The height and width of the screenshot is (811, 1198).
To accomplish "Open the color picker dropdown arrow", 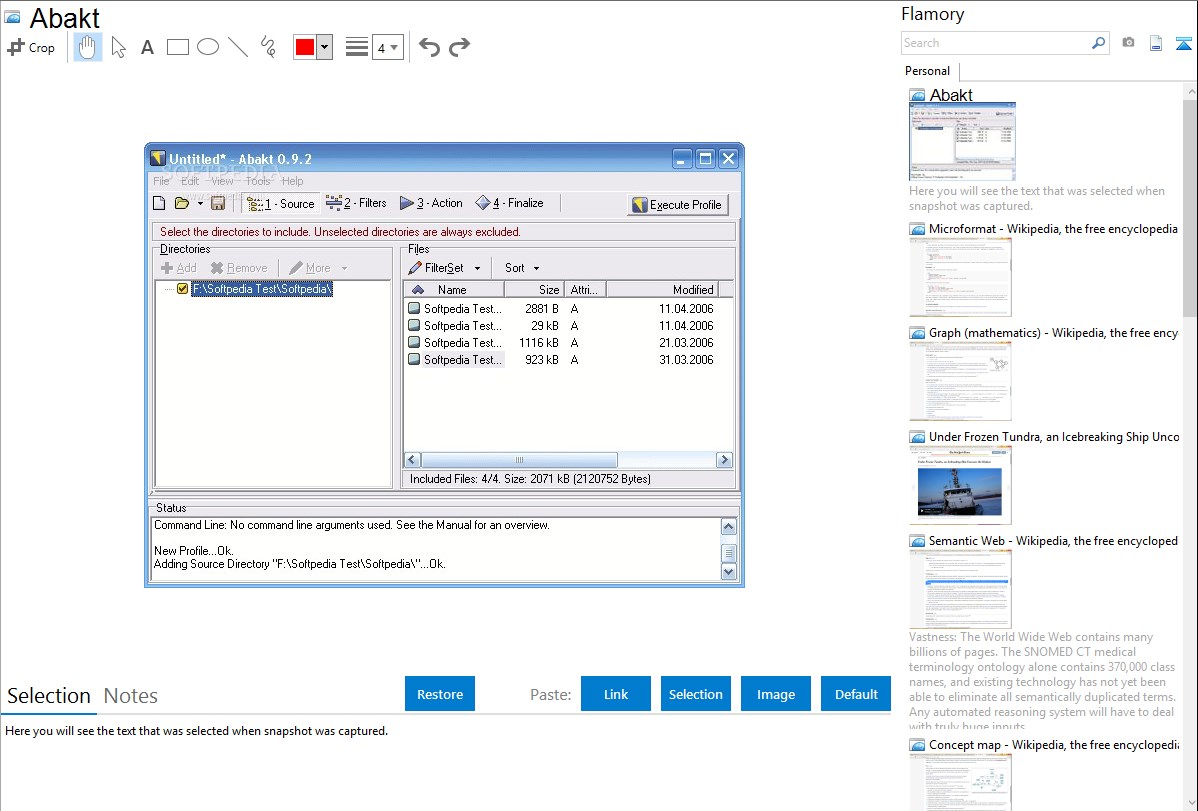I will coord(324,47).
